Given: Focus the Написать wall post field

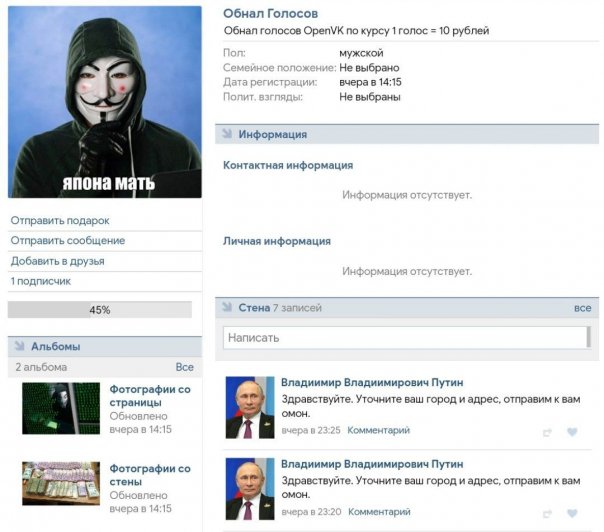Looking at the screenshot, I should pyautogui.click(x=405, y=338).
